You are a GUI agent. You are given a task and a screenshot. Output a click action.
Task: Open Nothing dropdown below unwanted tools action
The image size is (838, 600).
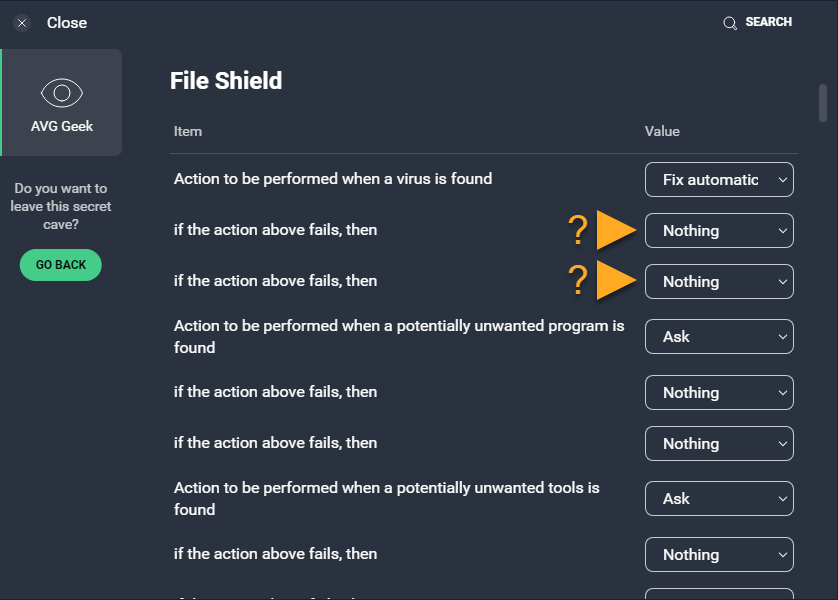(x=719, y=555)
